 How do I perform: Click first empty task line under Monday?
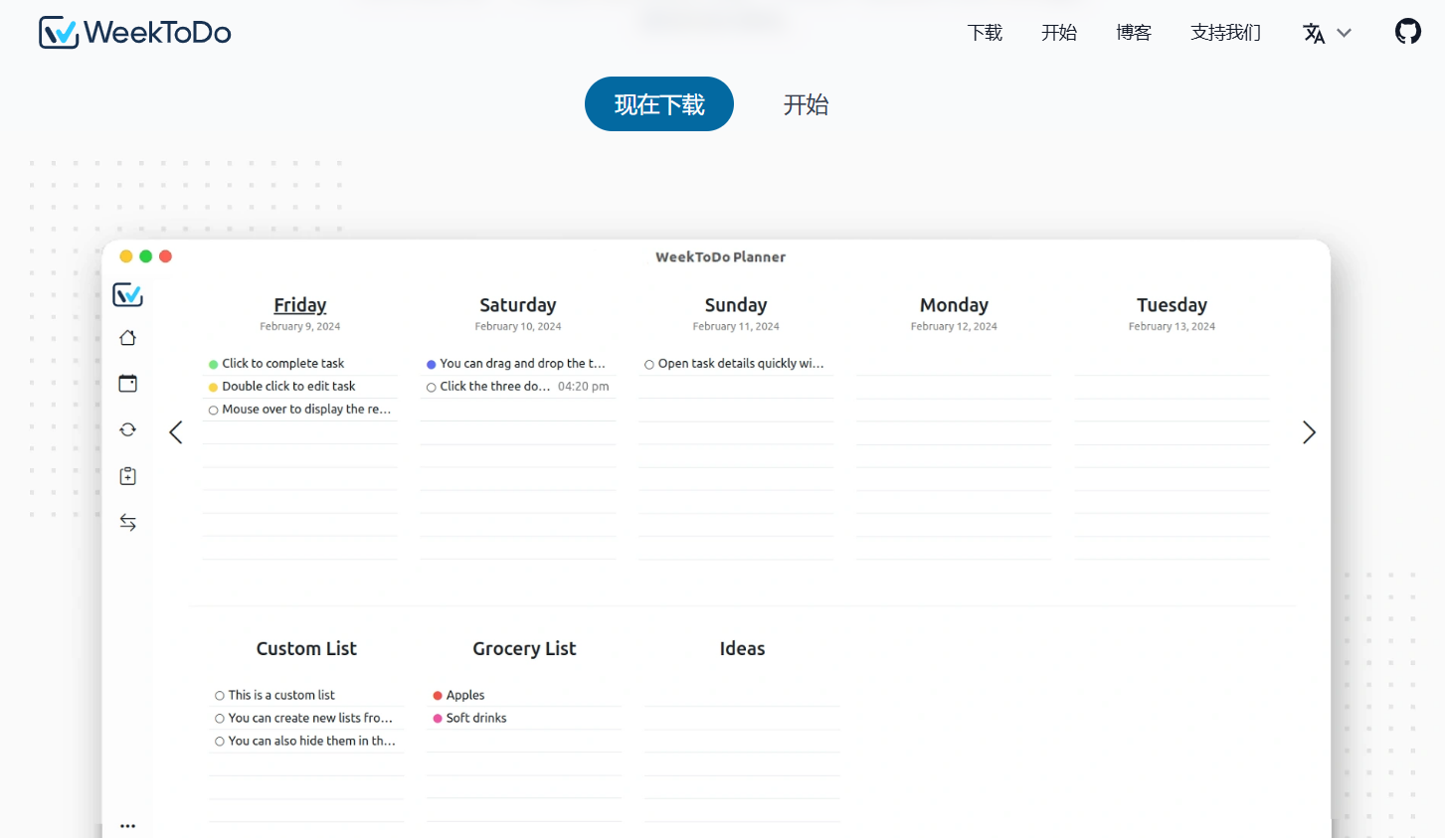pos(954,364)
